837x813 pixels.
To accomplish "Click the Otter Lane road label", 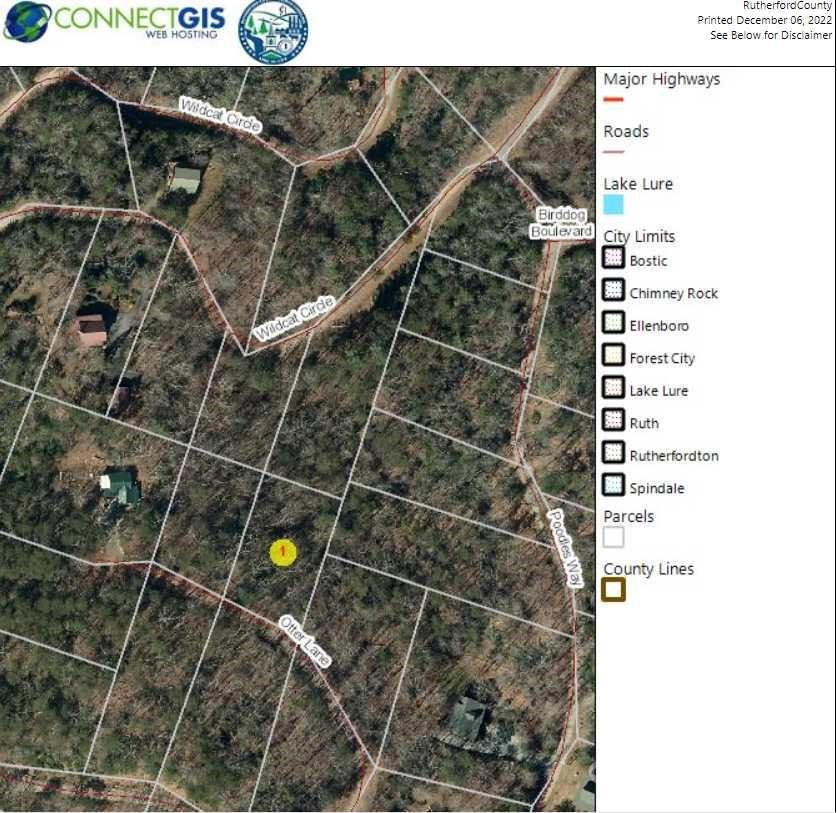I will coord(305,641).
